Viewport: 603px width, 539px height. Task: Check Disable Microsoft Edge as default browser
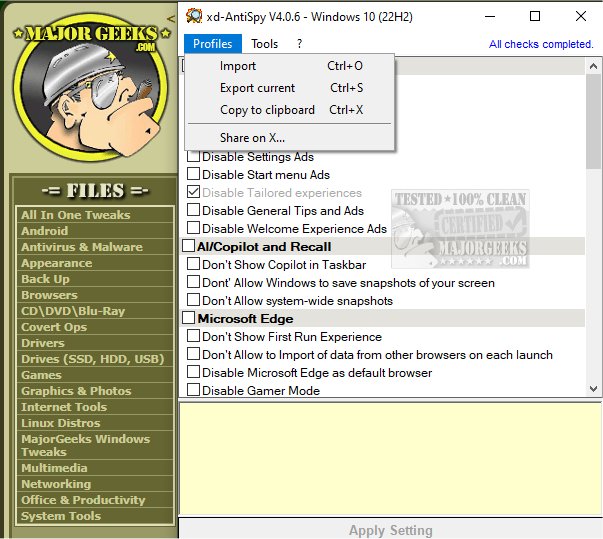point(193,372)
